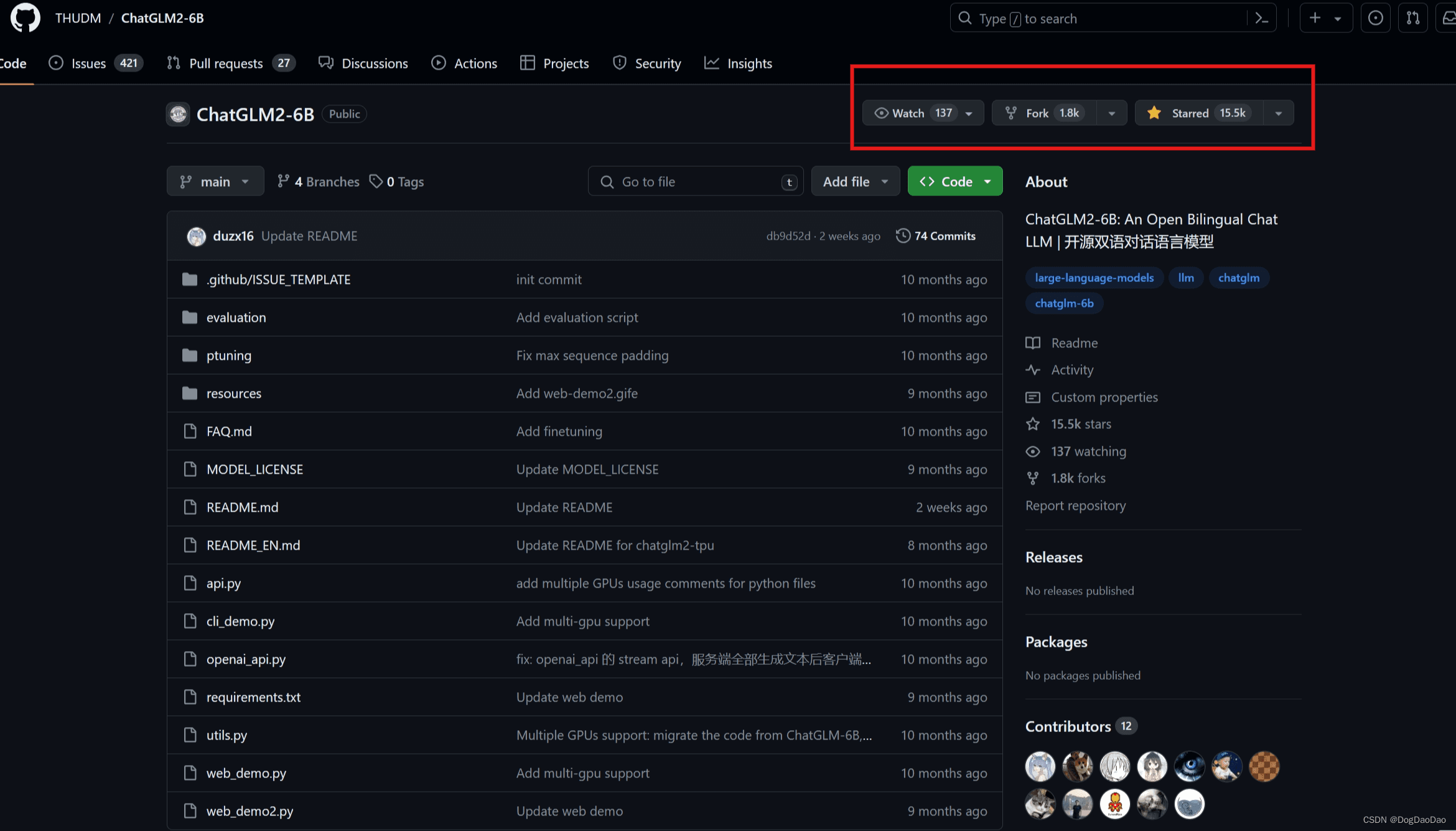
Task: Switch to the Projects tab
Action: [554, 63]
